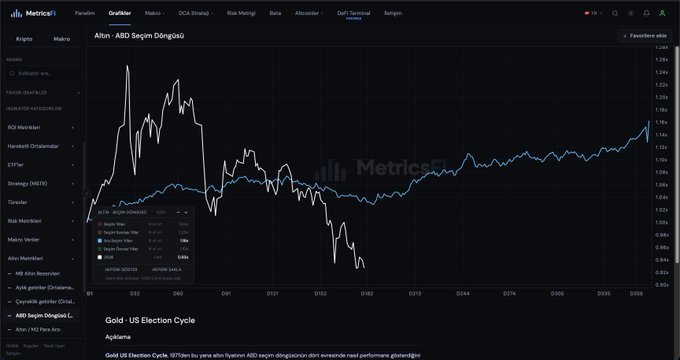Open MB Altın Rezervleri chart
This screenshot has width=680, height=360.
[38, 274]
